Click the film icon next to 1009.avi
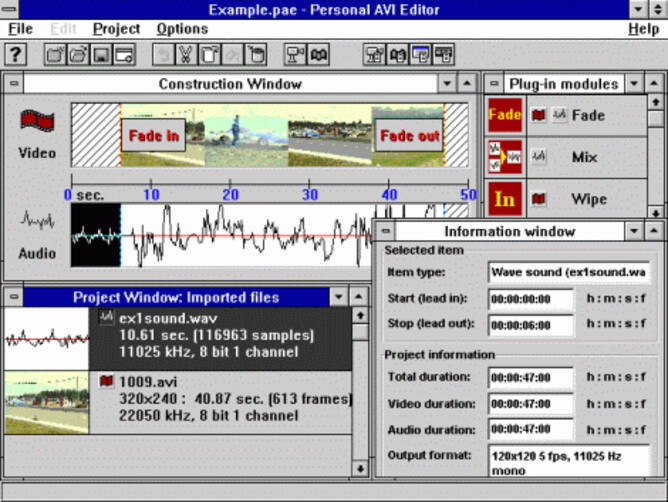The height and width of the screenshot is (502, 668). pos(106,381)
